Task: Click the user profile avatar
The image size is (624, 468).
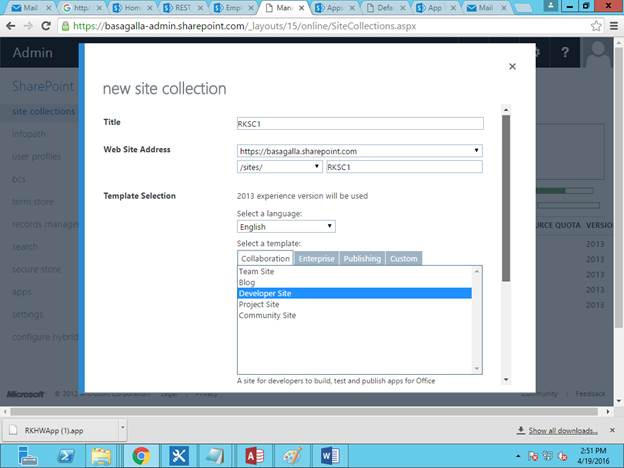Action: 598,53
